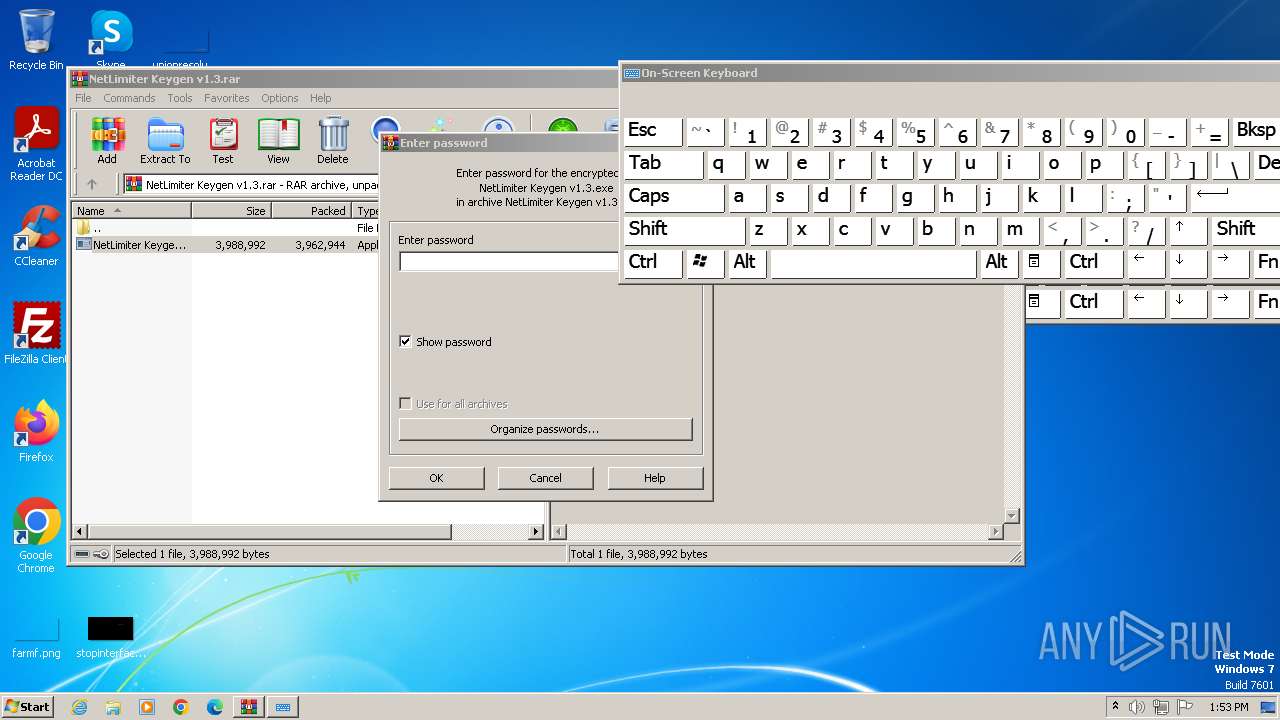This screenshot has width=1280, height=720.
Task: Toggle left Shift key on On-Screen Keyboard
Action: 684,229
